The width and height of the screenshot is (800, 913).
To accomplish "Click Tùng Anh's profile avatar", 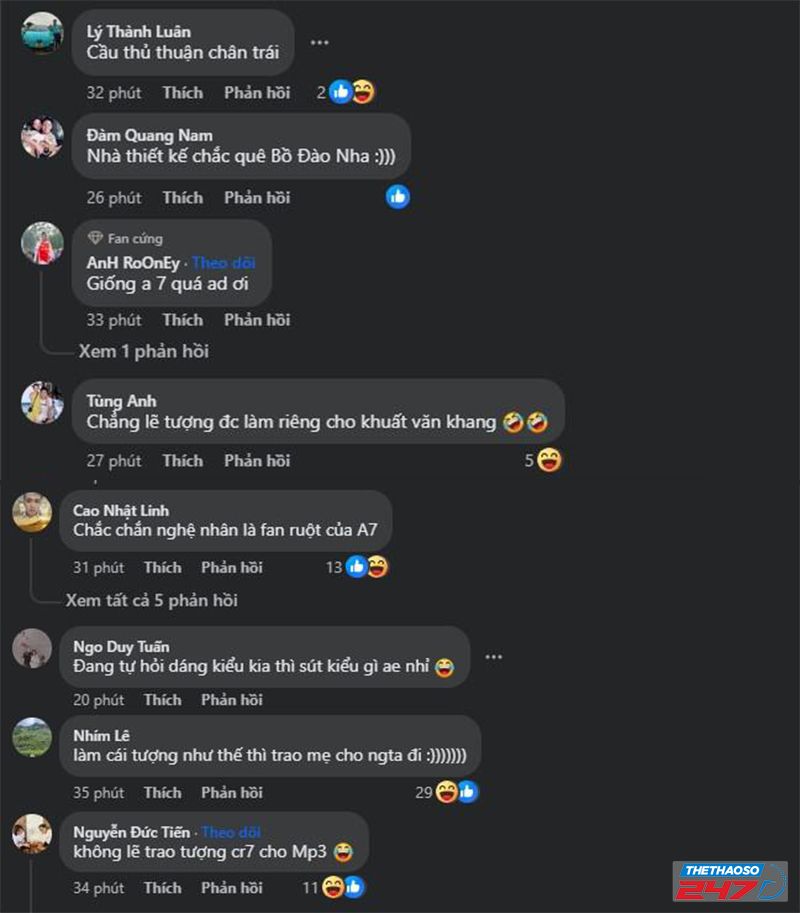I will point(43,402).
